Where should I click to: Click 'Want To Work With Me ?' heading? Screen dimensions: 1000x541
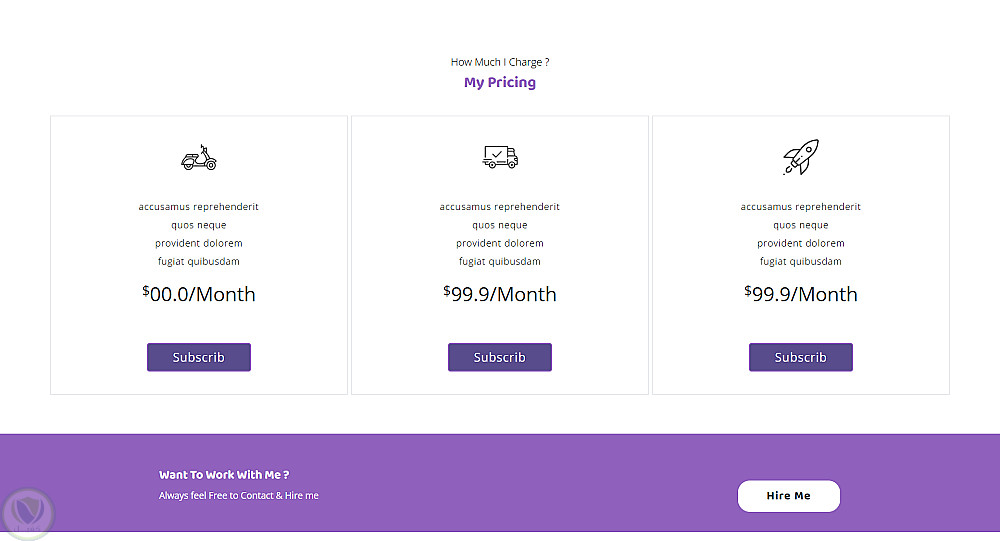pyautogui.click(x=224, y=475)
